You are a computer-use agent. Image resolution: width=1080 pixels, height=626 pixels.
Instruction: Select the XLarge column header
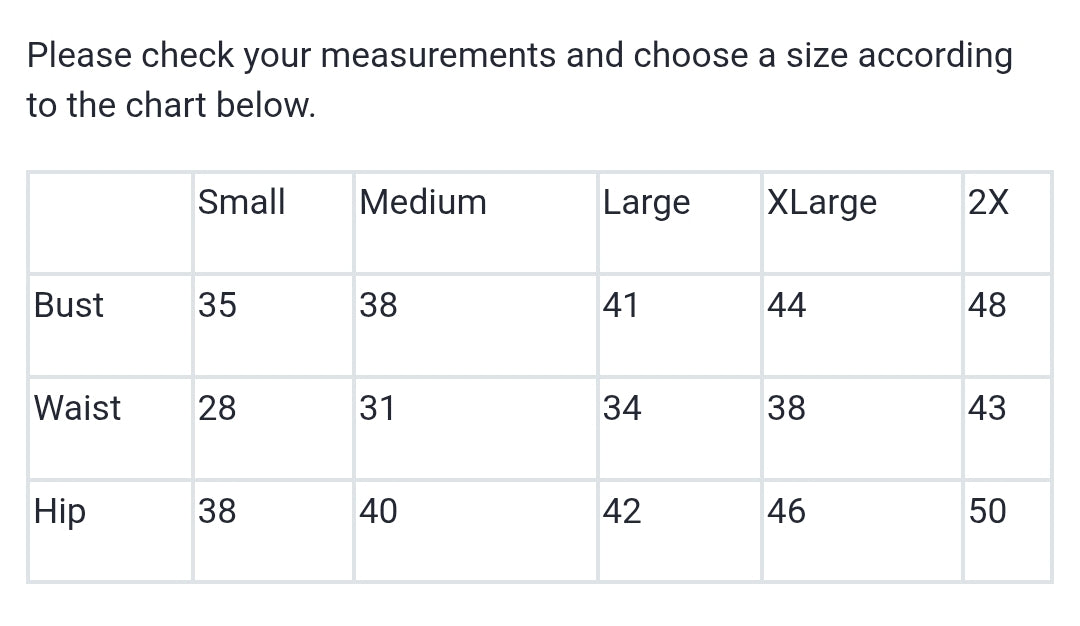tap(822, 203)
